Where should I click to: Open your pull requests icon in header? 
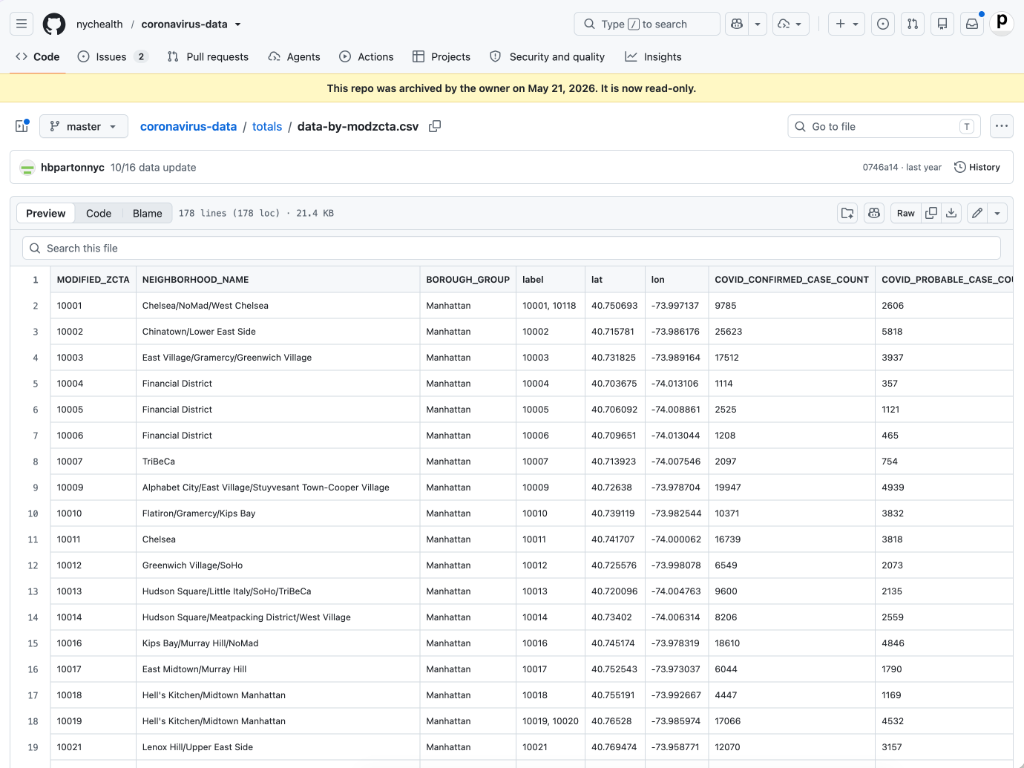[x=912, y=24]
